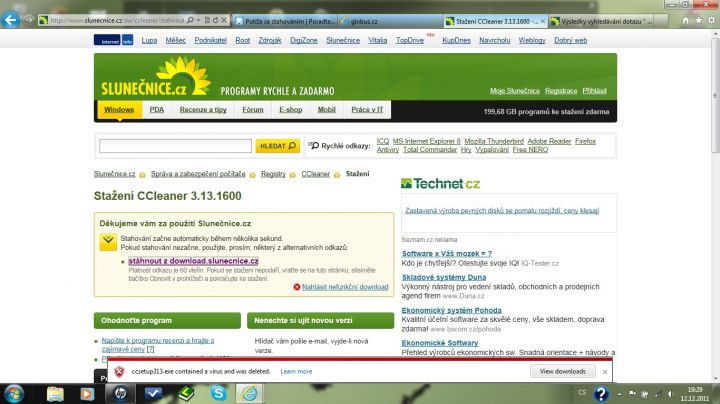Click the browser forward arrow button
The width and height of the screenshot is (720, 404).
coord(28,20)
